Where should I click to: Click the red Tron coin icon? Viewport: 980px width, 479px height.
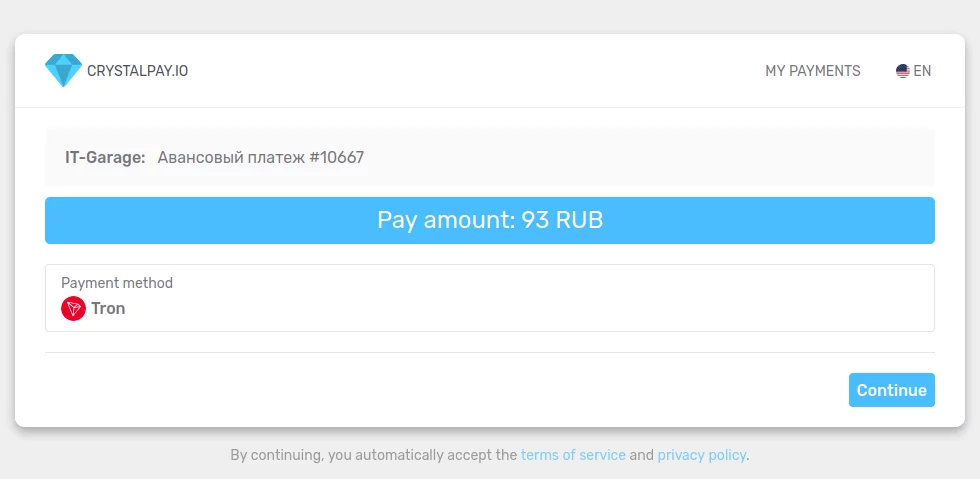coord(73,308)
